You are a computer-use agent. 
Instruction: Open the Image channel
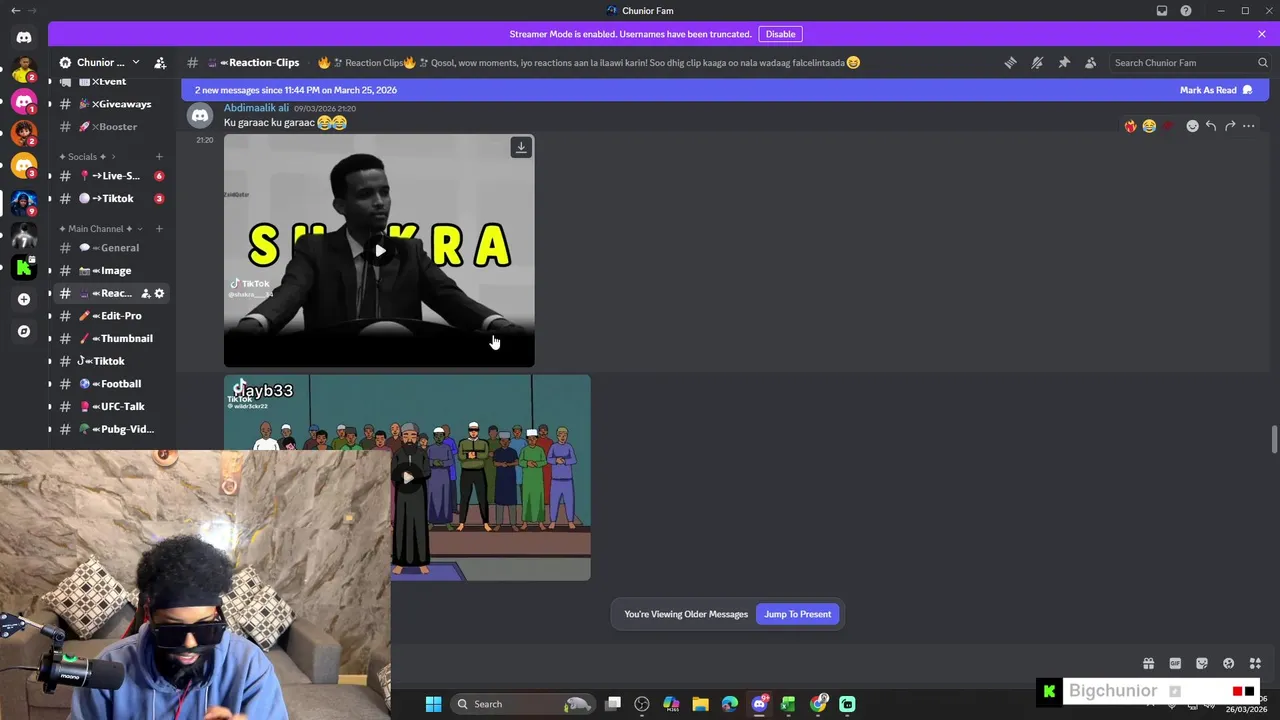tap(110, 271)
